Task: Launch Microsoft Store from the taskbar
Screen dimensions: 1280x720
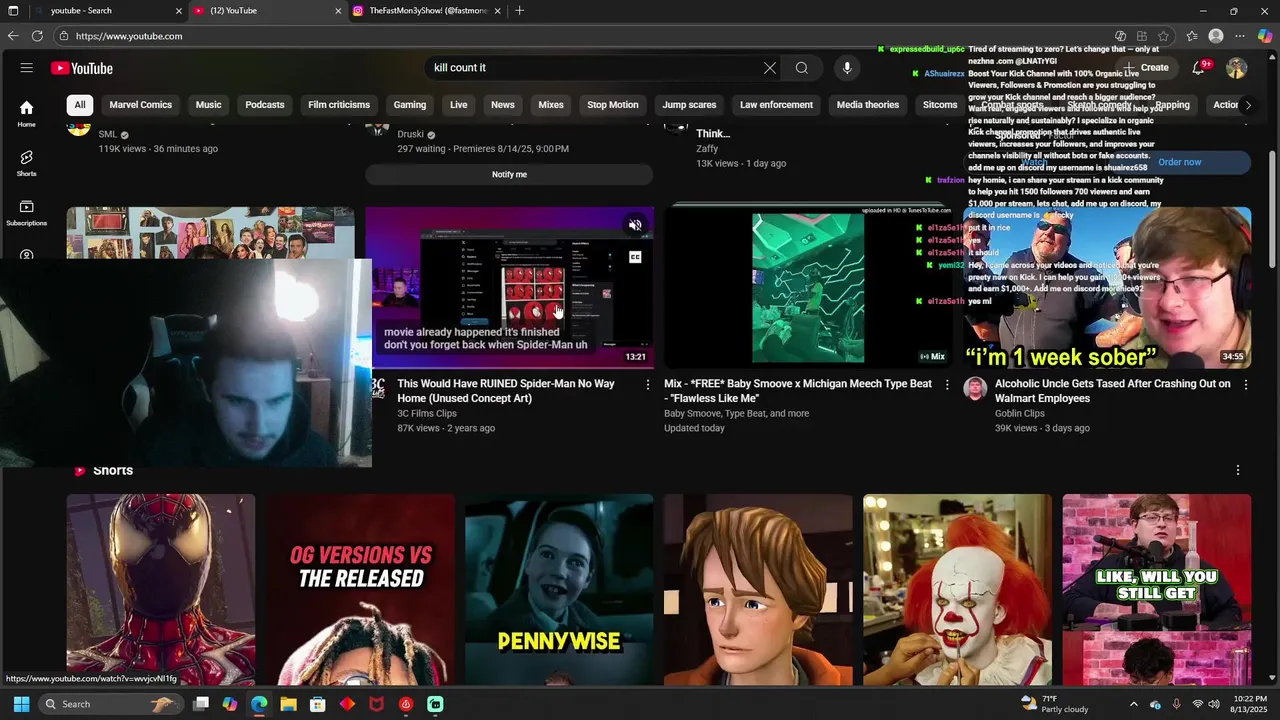Action: (318, 704)
